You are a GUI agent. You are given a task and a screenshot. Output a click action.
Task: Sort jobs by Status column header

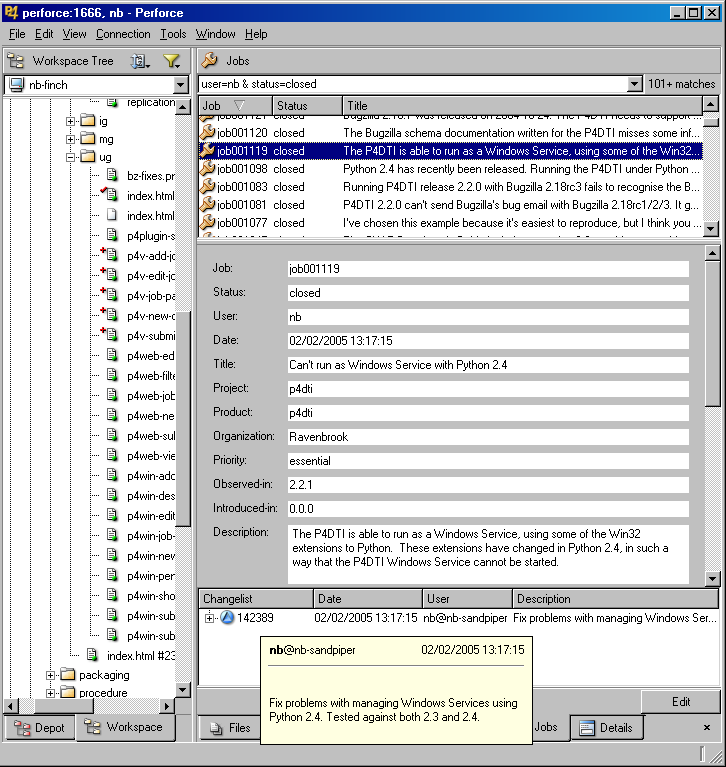(306, 105)
